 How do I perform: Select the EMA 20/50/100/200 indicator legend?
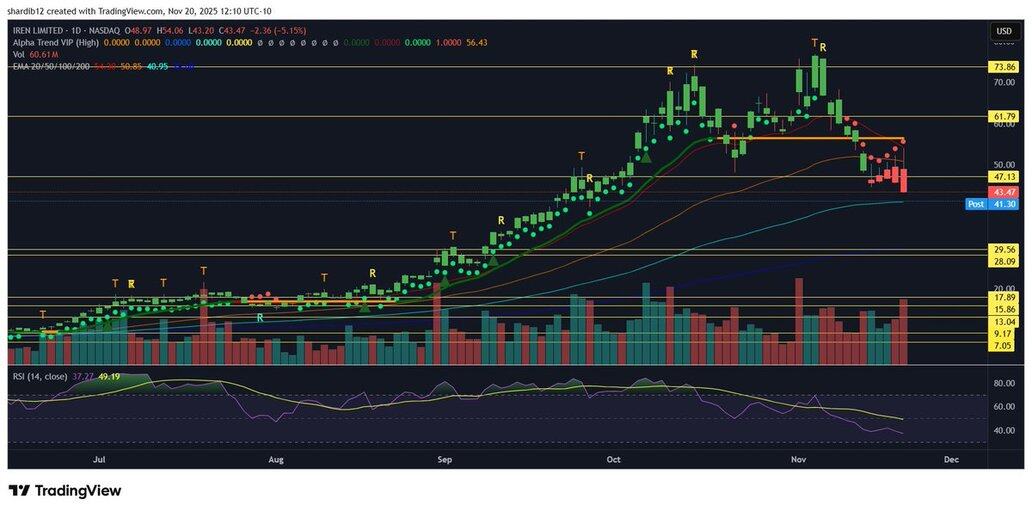50,67
